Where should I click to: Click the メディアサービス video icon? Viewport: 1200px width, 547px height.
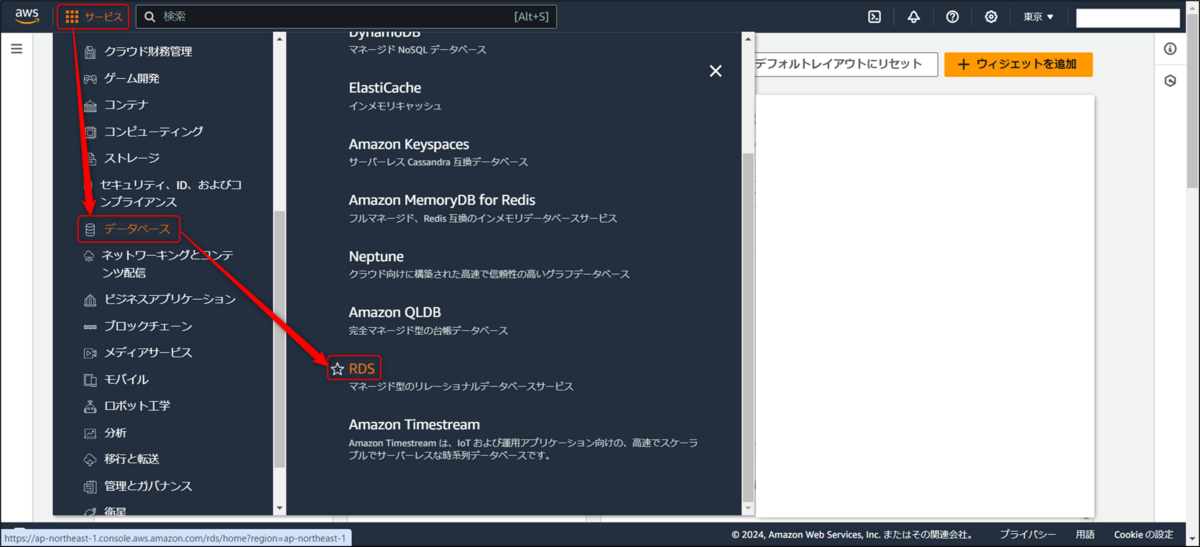[x=90, y=353]
